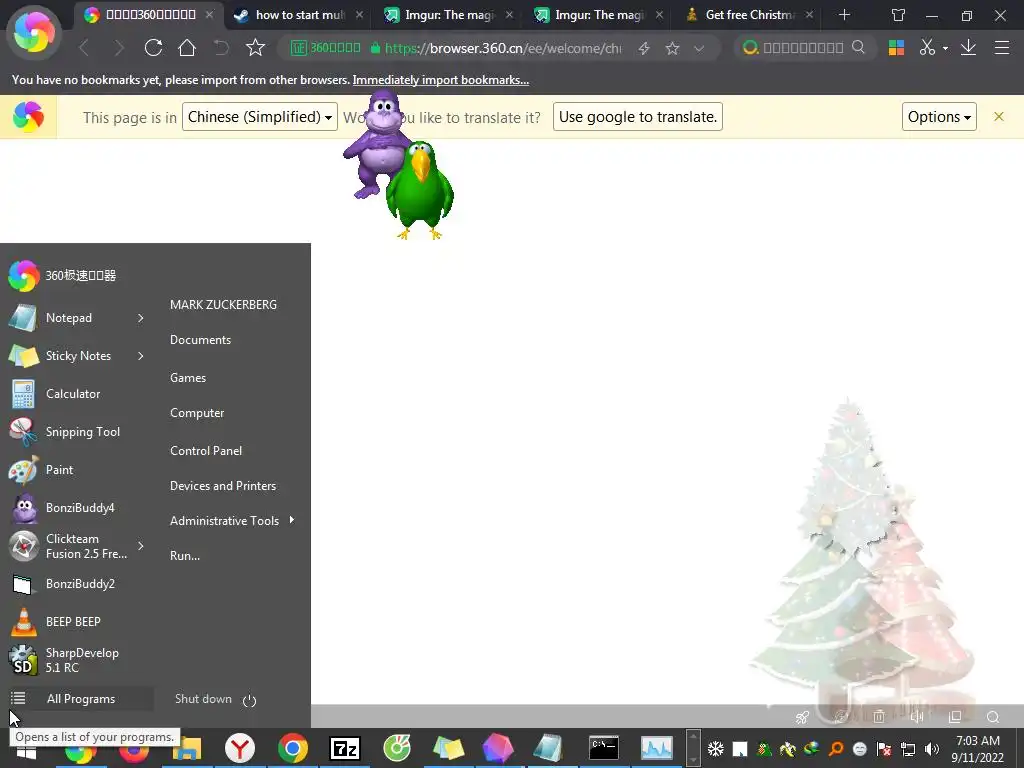Open a new tab with plus button
The image size is (1024, 768).
click(x=844, y=15)
